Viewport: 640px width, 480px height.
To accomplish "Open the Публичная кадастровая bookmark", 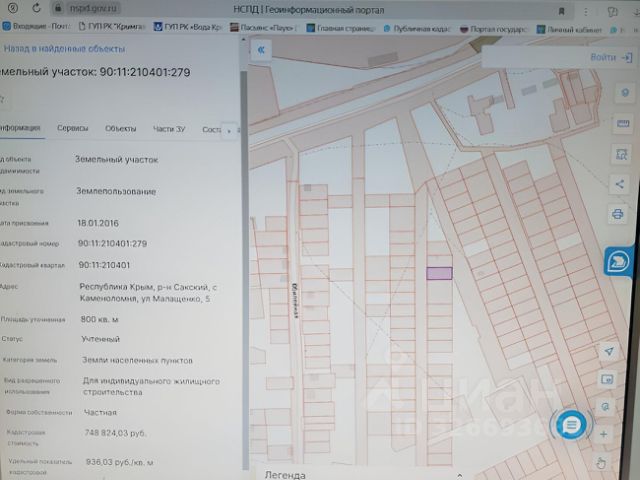I will tap(417, 29).
